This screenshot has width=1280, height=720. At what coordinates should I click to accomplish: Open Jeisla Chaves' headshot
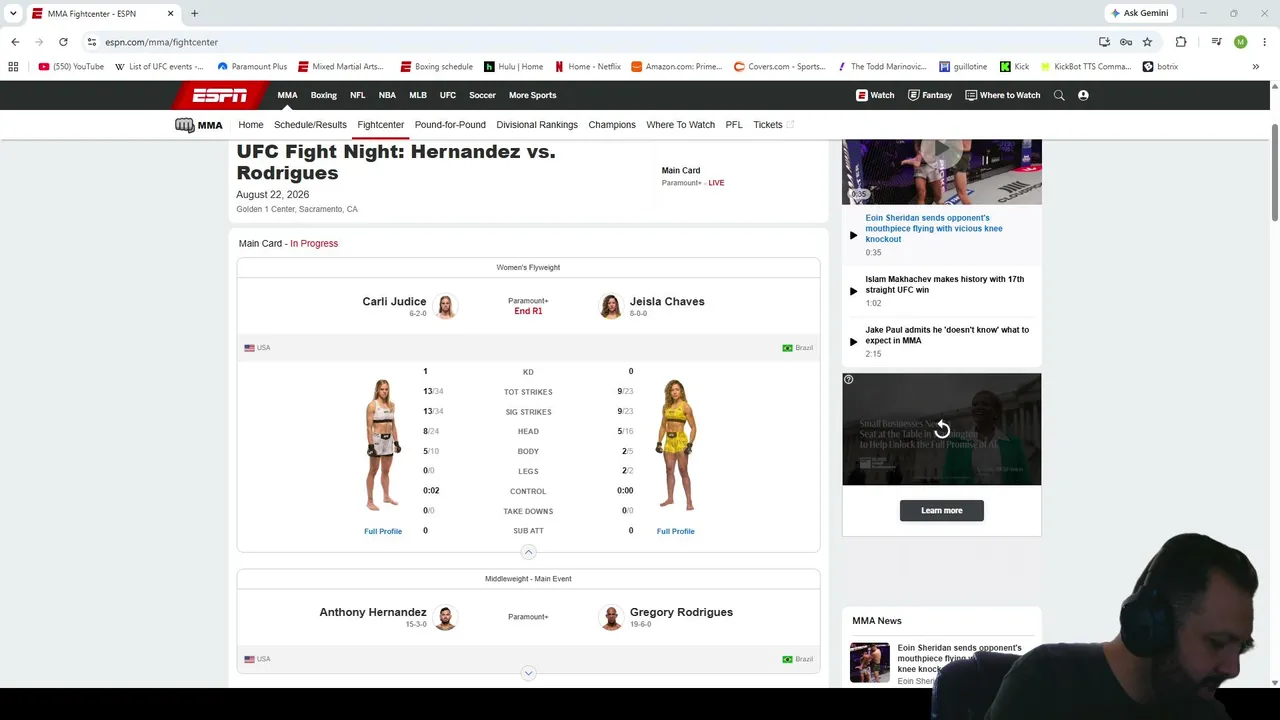coord(610,306)
